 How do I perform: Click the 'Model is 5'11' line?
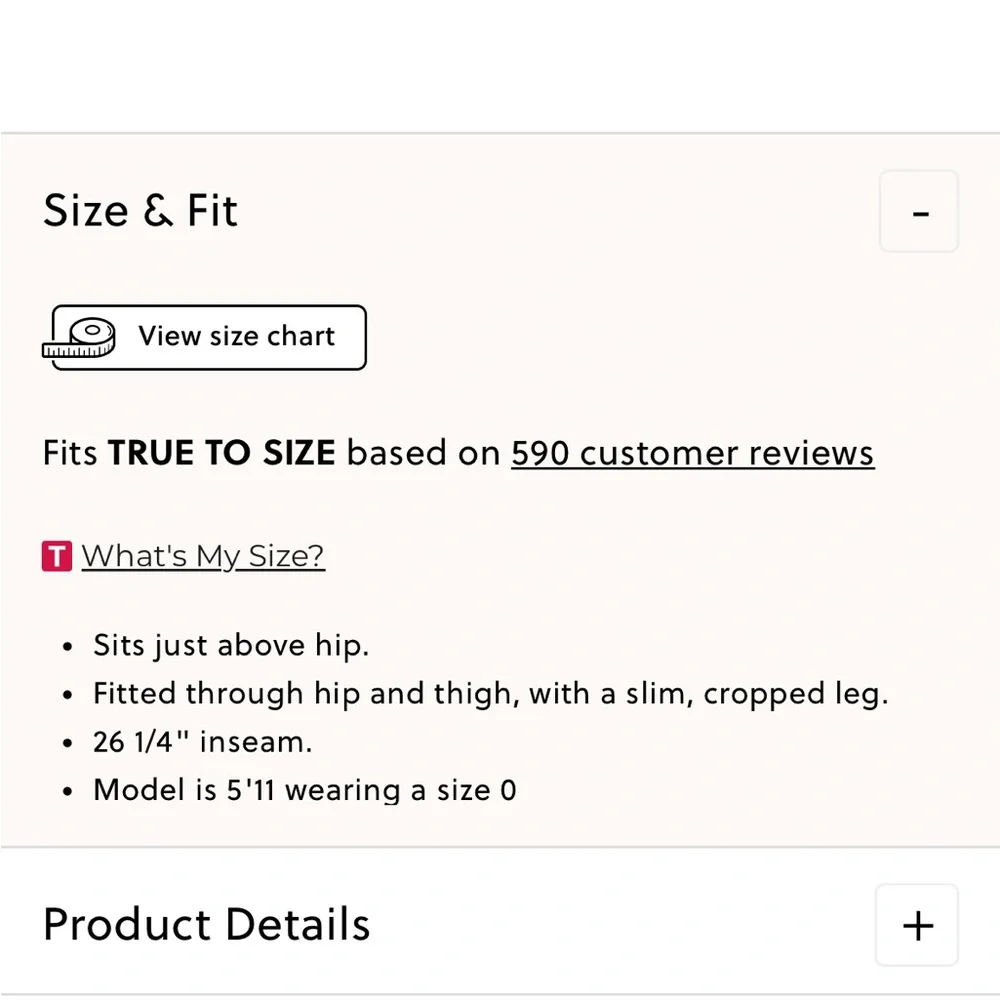305,790
